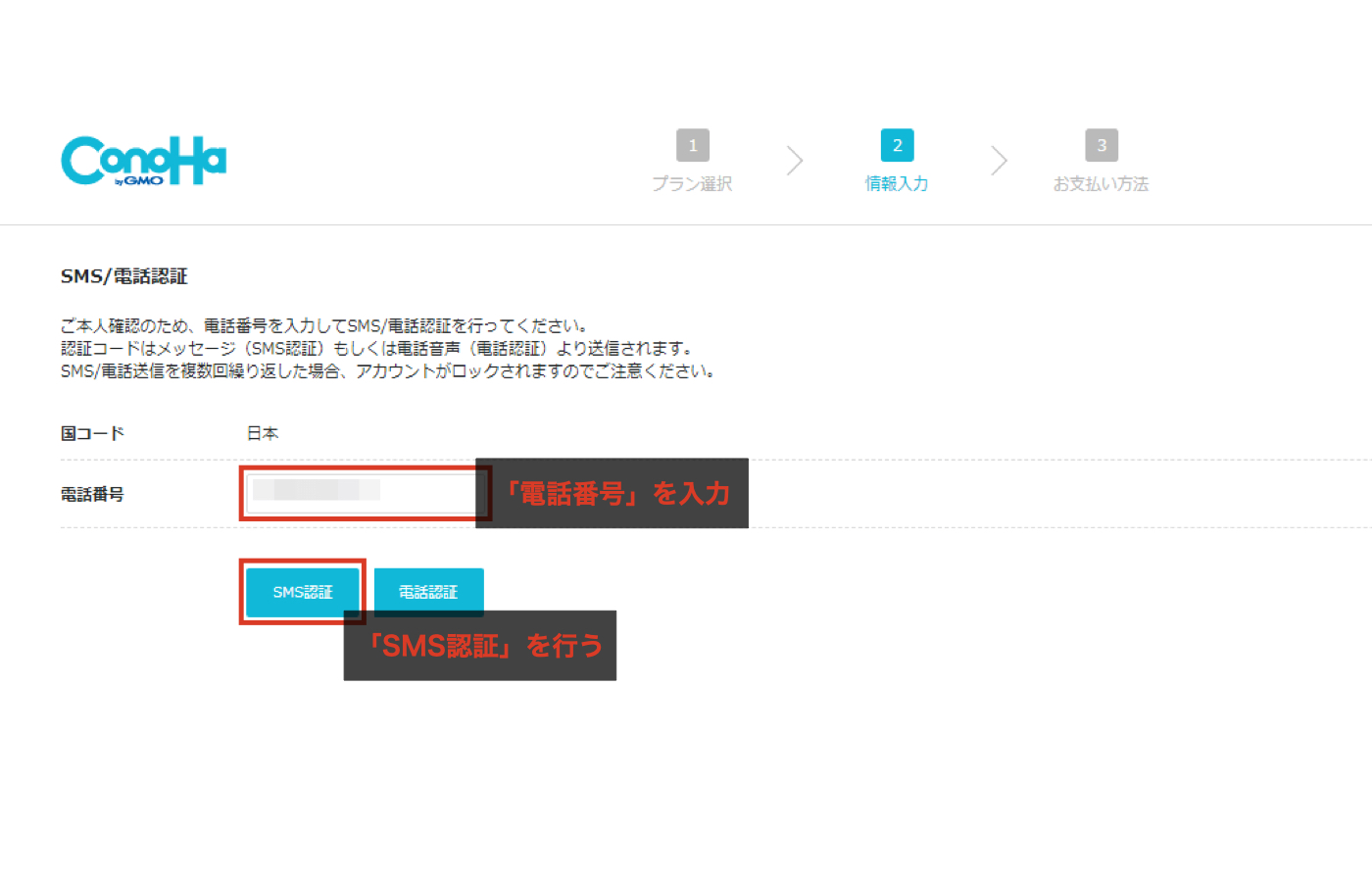Click the 「電話番号」を入力 annotation callout
This screenshot has height=882, width=1372.
(617, 493)
